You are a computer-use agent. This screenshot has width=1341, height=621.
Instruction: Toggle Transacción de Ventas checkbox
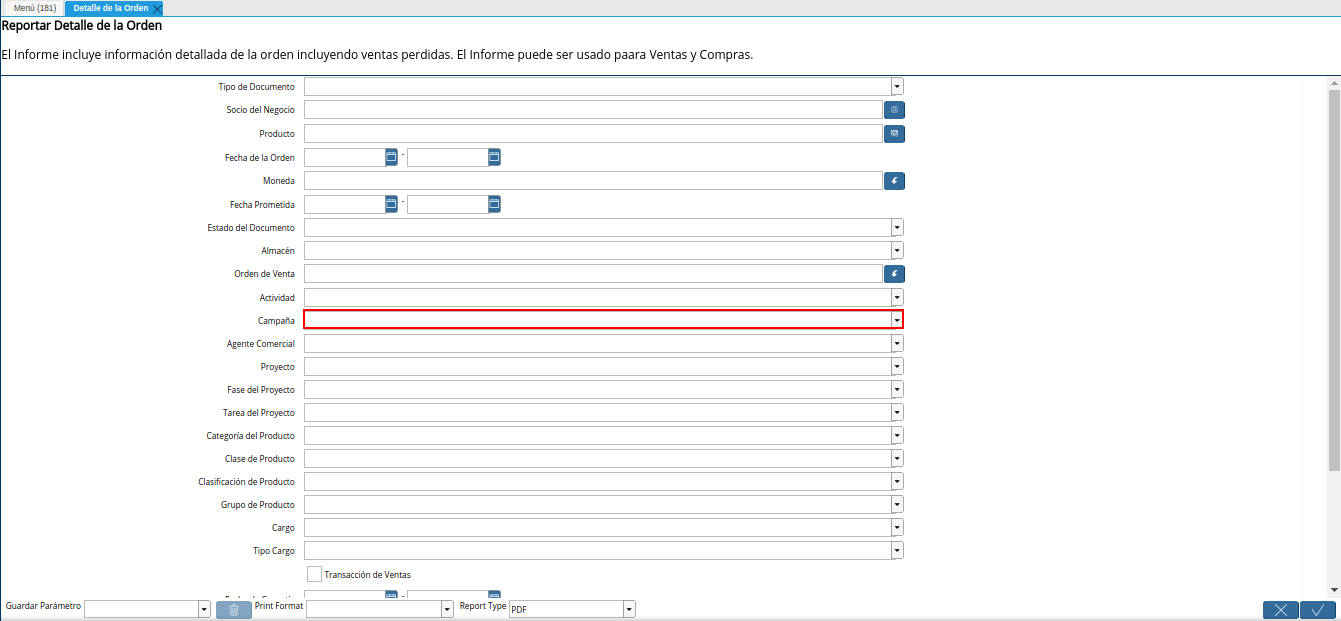[x=315, y=574]
